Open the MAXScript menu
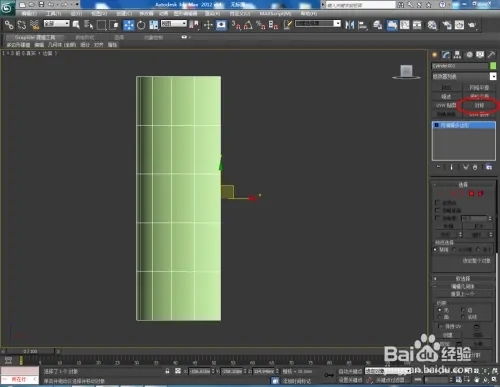This screenshot has height=387, width=500. (275, 13)
